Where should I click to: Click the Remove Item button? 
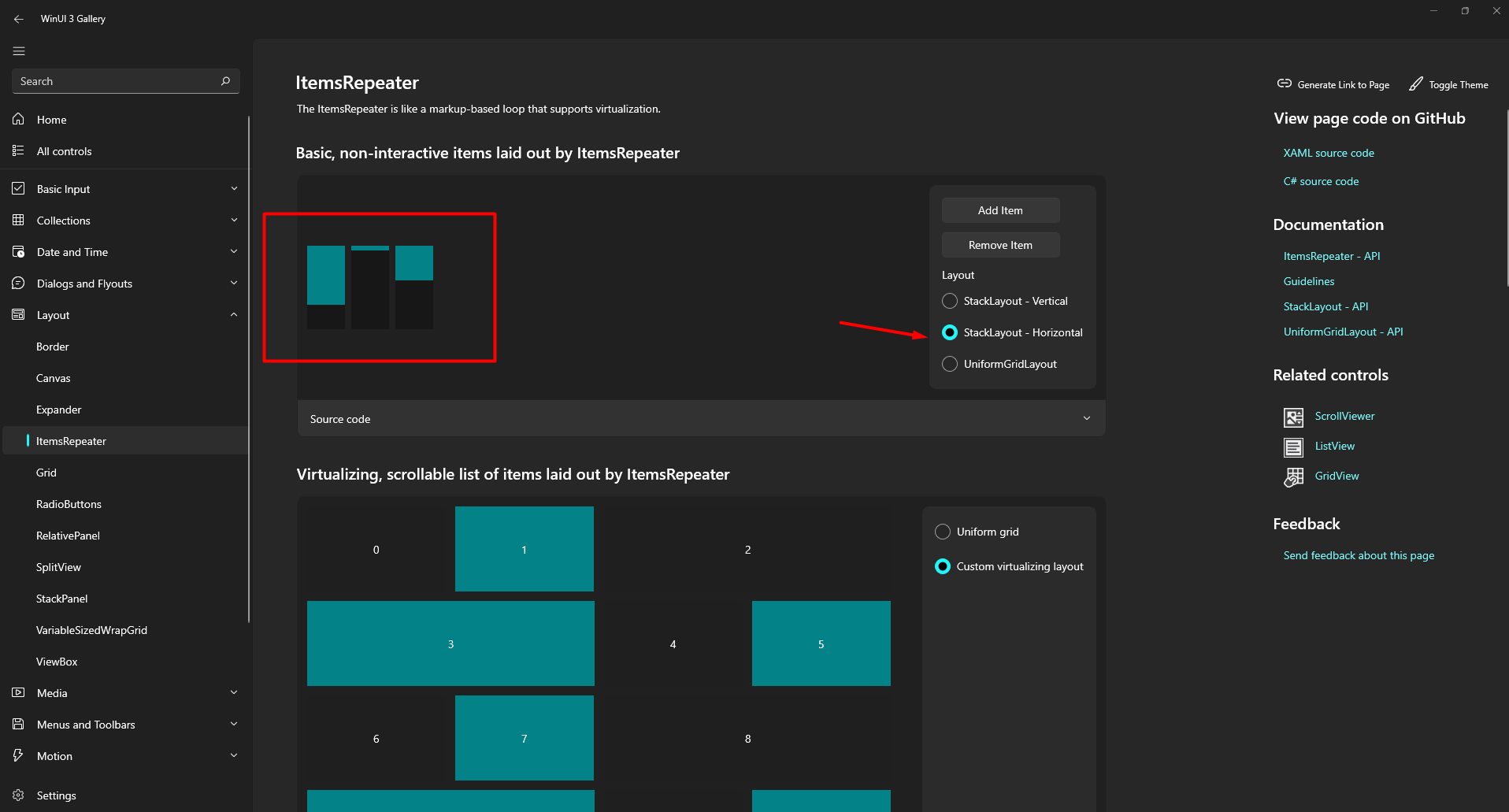coord(1000,245)
